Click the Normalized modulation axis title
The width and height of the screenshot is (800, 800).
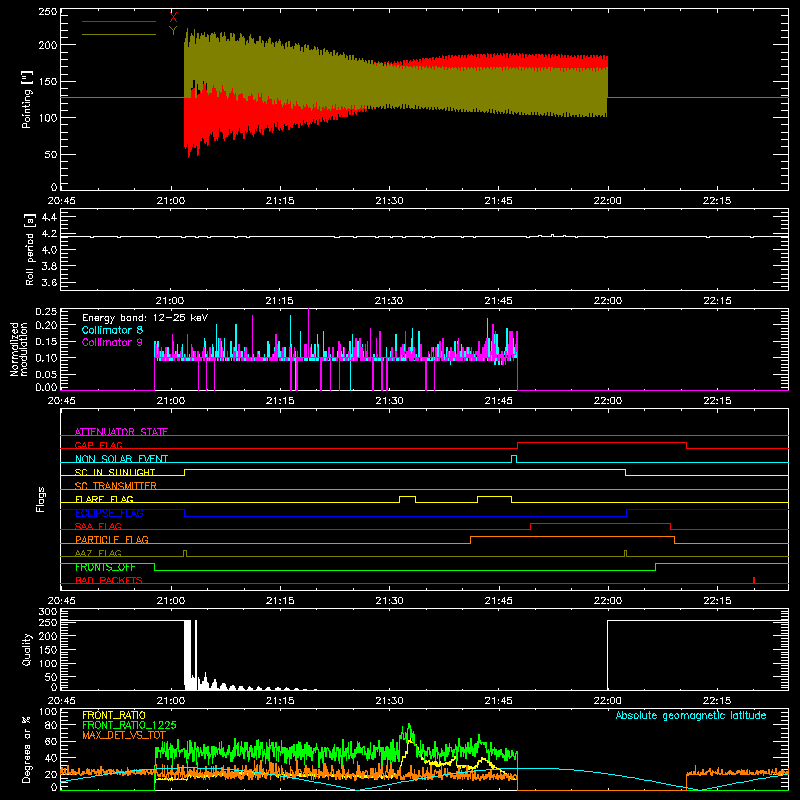[x=19, y=349]
